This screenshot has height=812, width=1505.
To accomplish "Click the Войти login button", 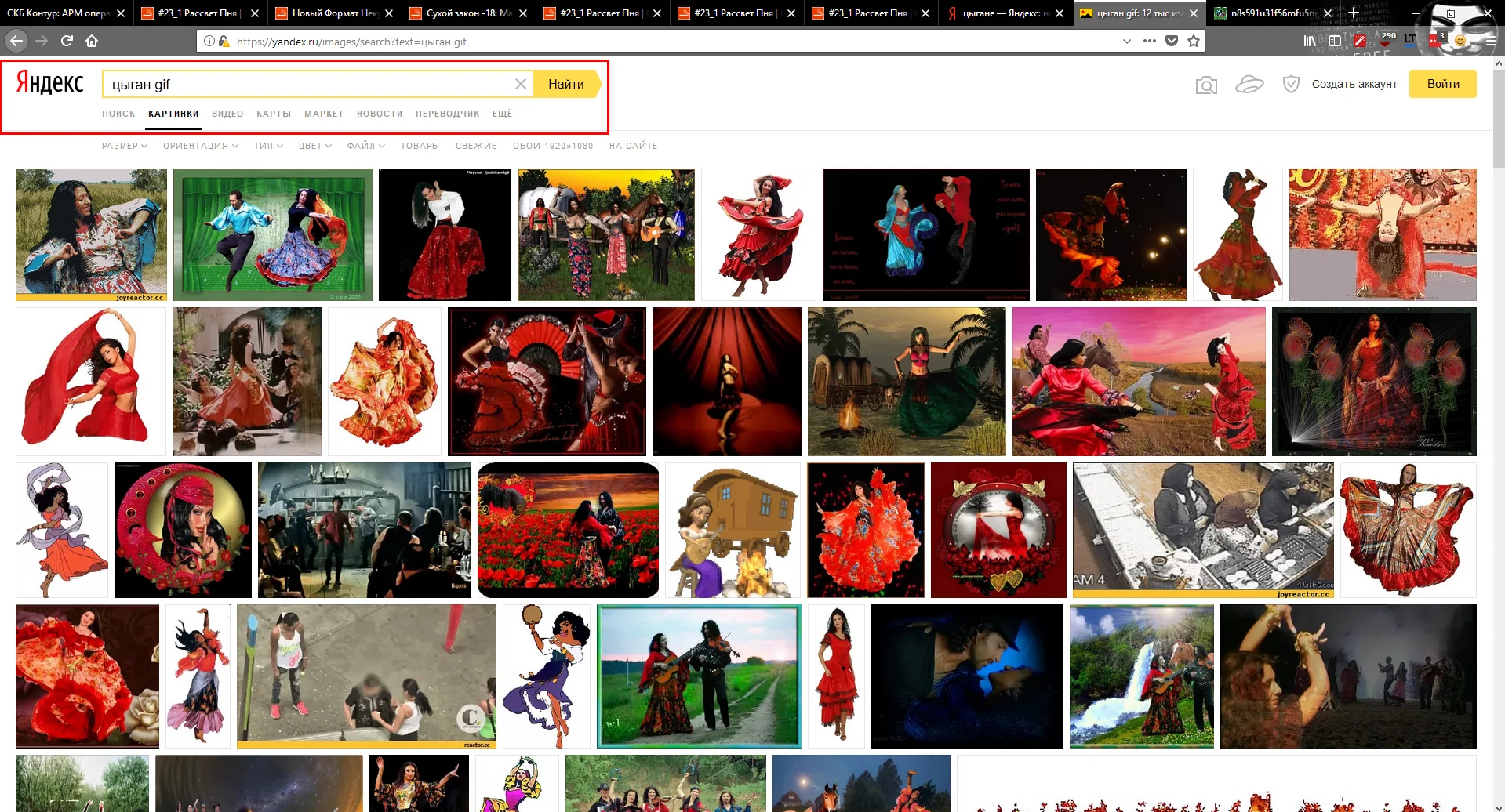I will 1442,84.
